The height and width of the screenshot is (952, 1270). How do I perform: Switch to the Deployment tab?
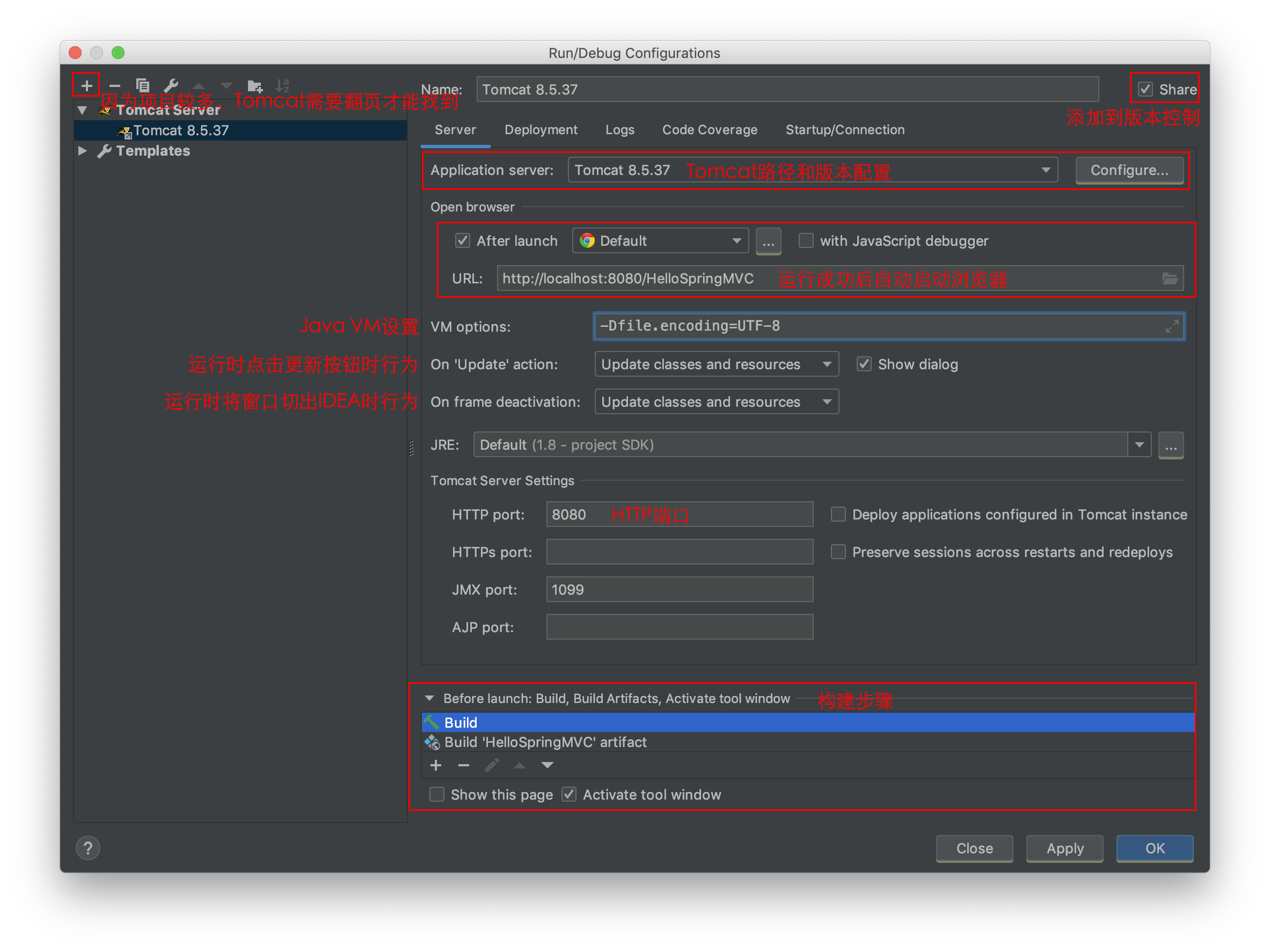[541, 130]
